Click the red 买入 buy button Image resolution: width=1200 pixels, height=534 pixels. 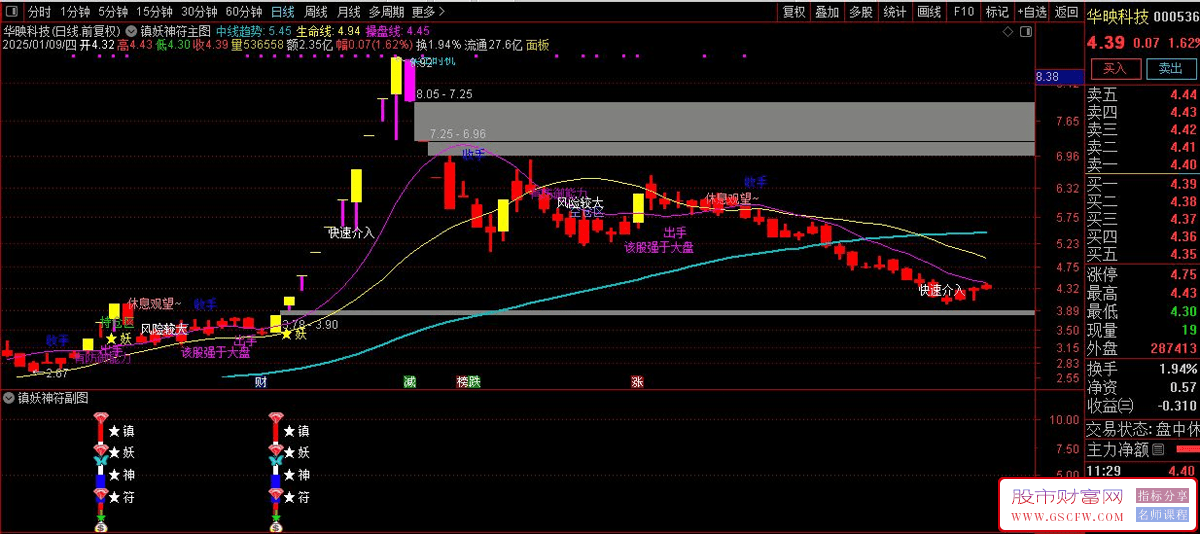click(1114, 68)
